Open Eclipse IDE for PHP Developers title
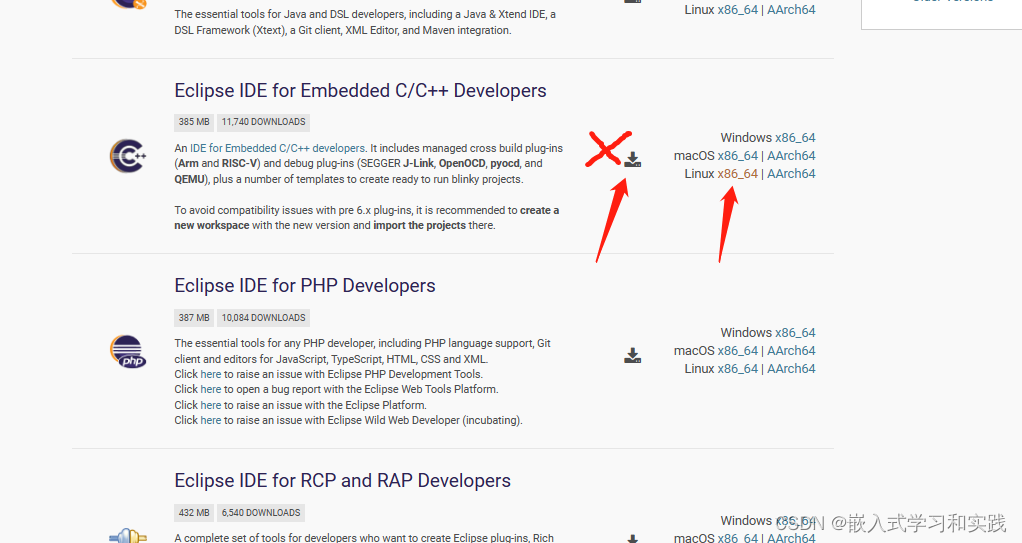This screenshot has width=1022, height=543. point(304,286)
